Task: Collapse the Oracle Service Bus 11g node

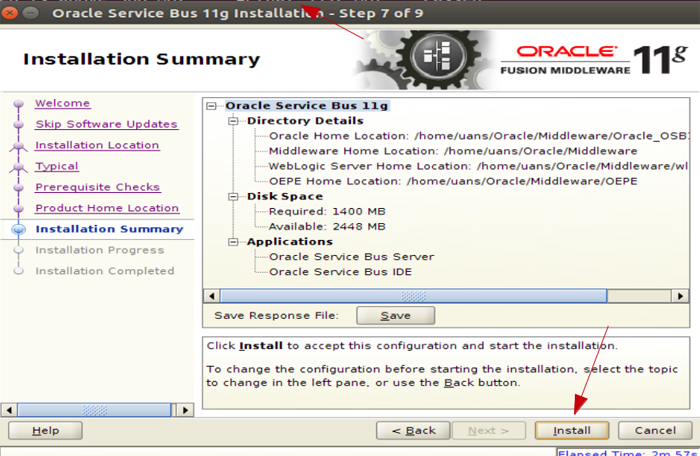Action: (211, 106)
